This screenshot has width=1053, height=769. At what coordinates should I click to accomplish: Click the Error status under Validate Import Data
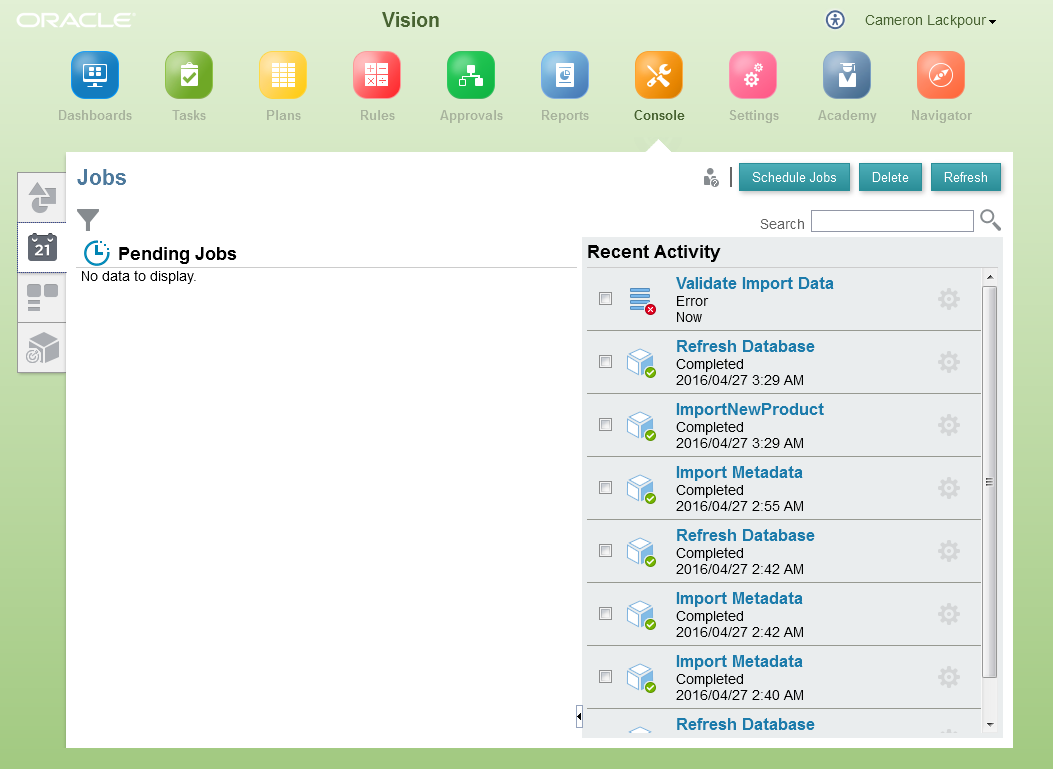click(692, 301)
